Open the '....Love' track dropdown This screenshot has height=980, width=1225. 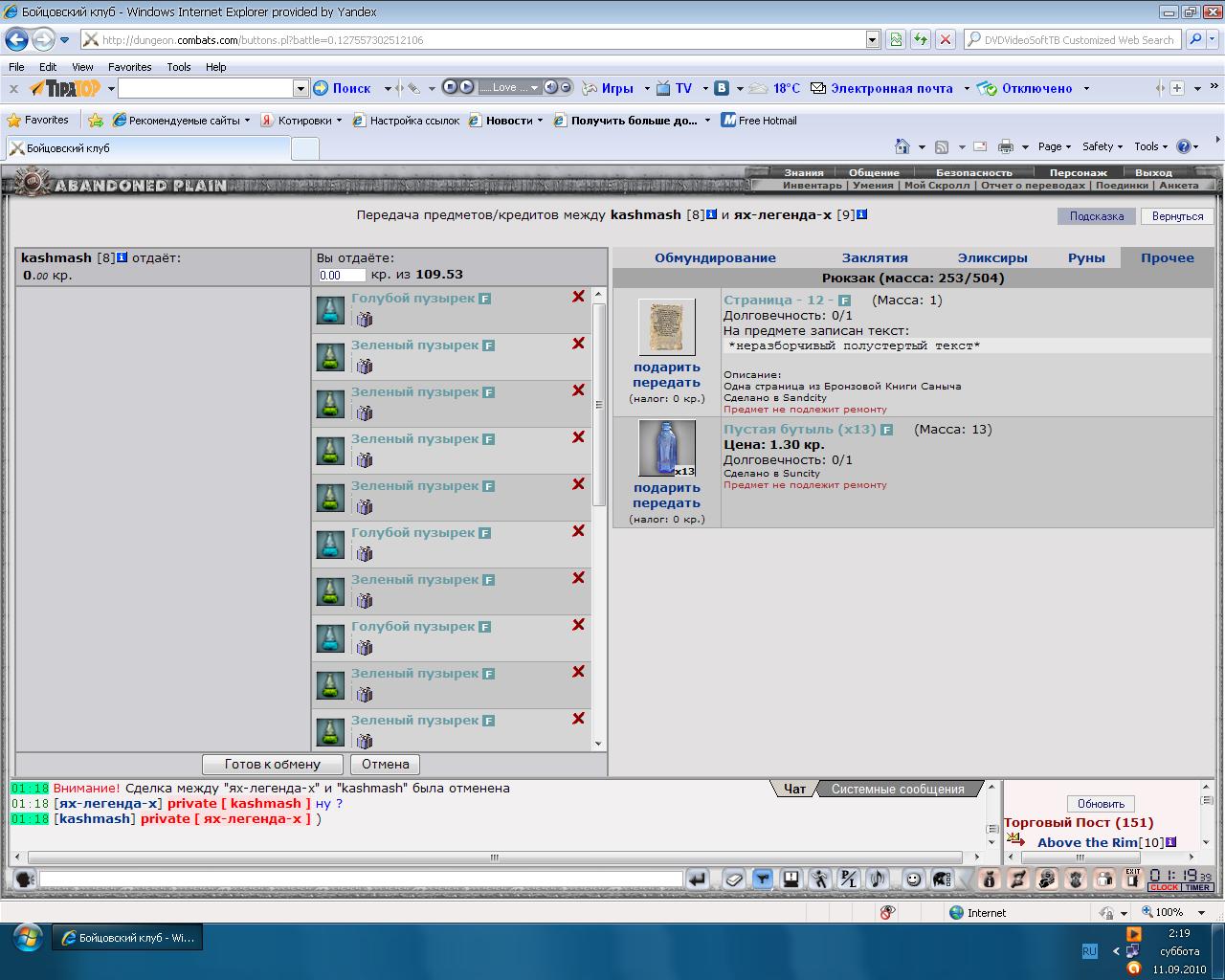tap(534, 87)
